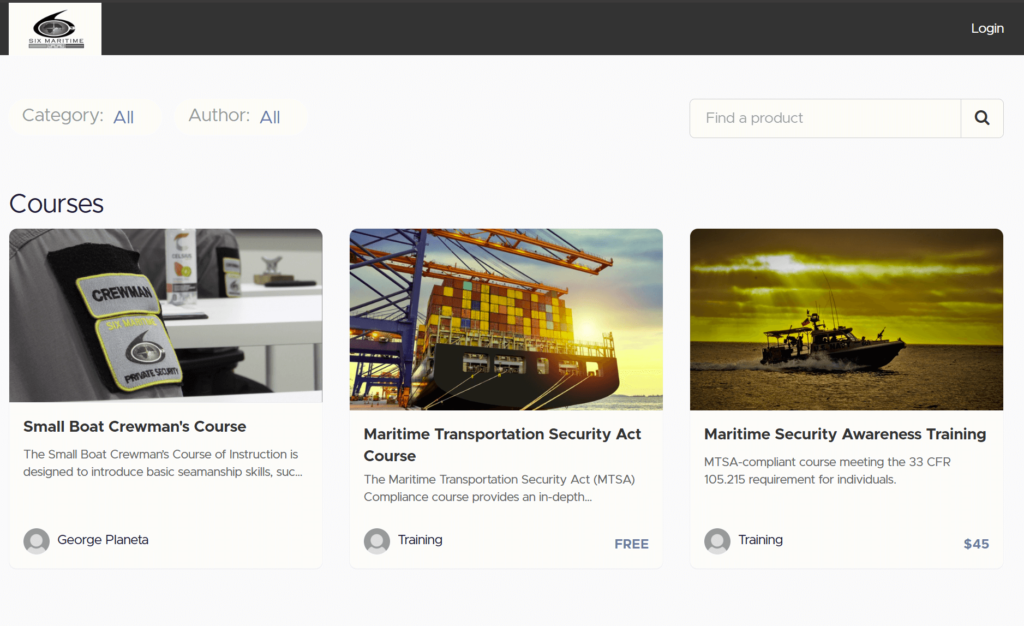This screenshot has width=1024, height=626.
Task: Open Maritime Security Awareness Training title
Action: pos(845,434)
